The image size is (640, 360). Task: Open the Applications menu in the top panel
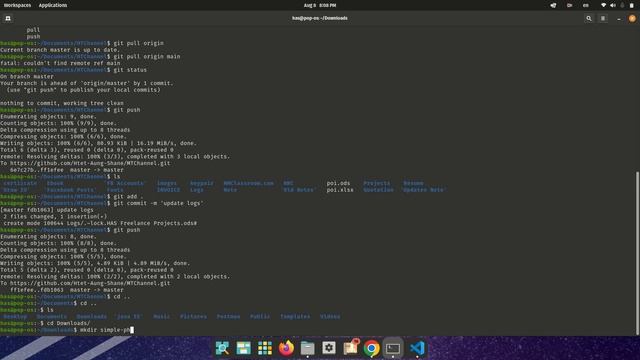[x=53, y=5]
